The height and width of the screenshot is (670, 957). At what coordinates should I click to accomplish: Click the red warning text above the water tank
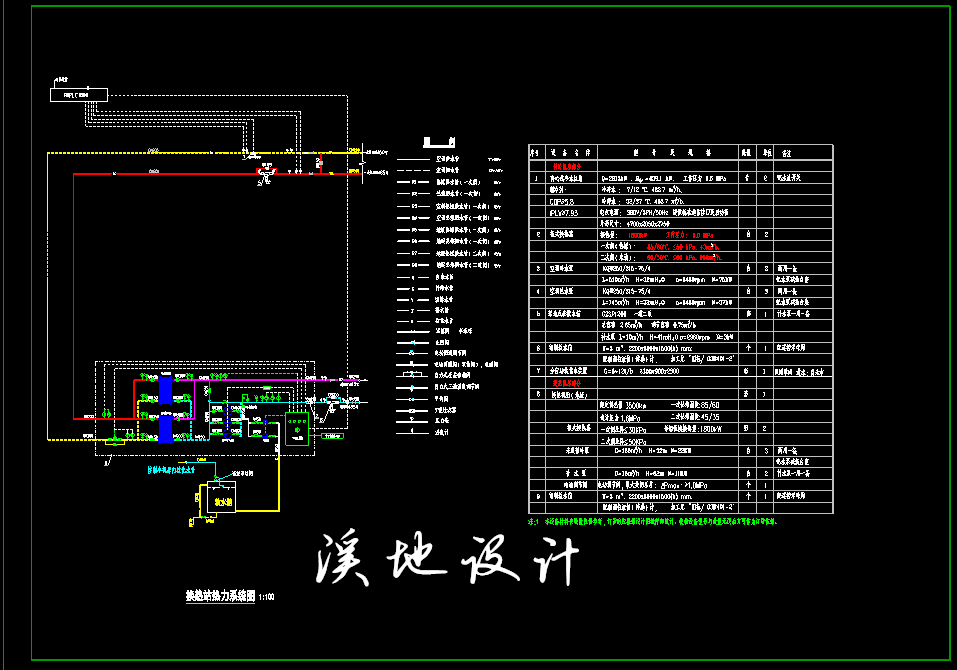(x=168, y=469)
